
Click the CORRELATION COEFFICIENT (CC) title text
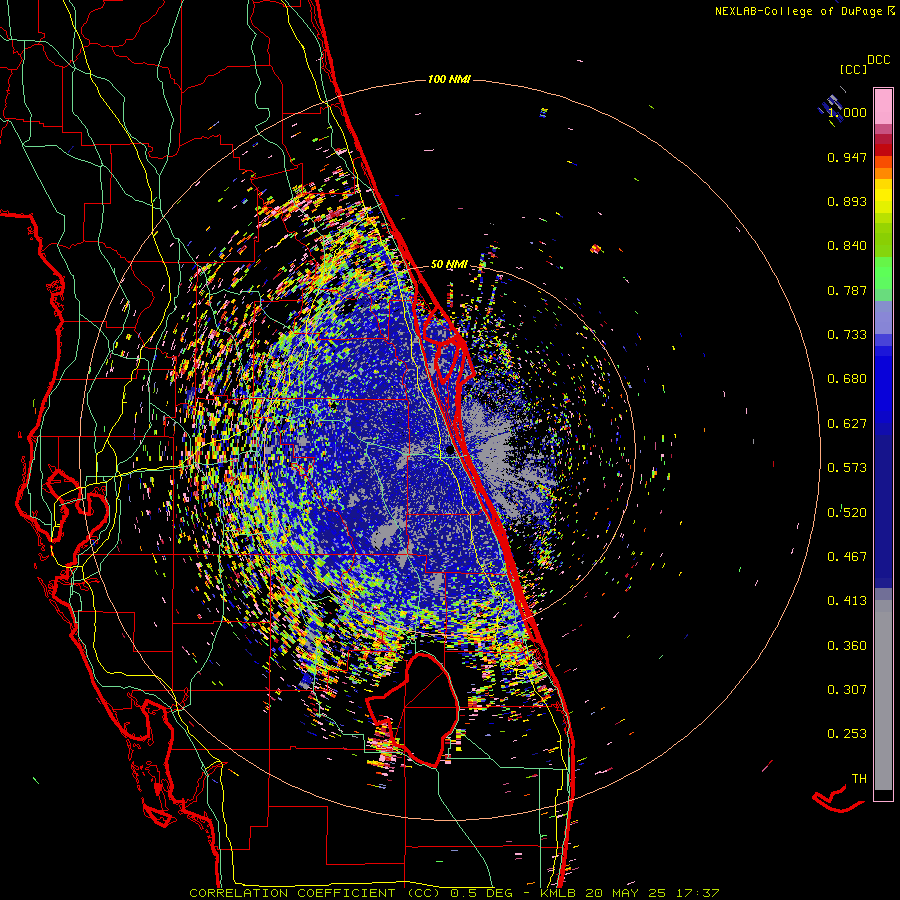click(x=315, y=893)
